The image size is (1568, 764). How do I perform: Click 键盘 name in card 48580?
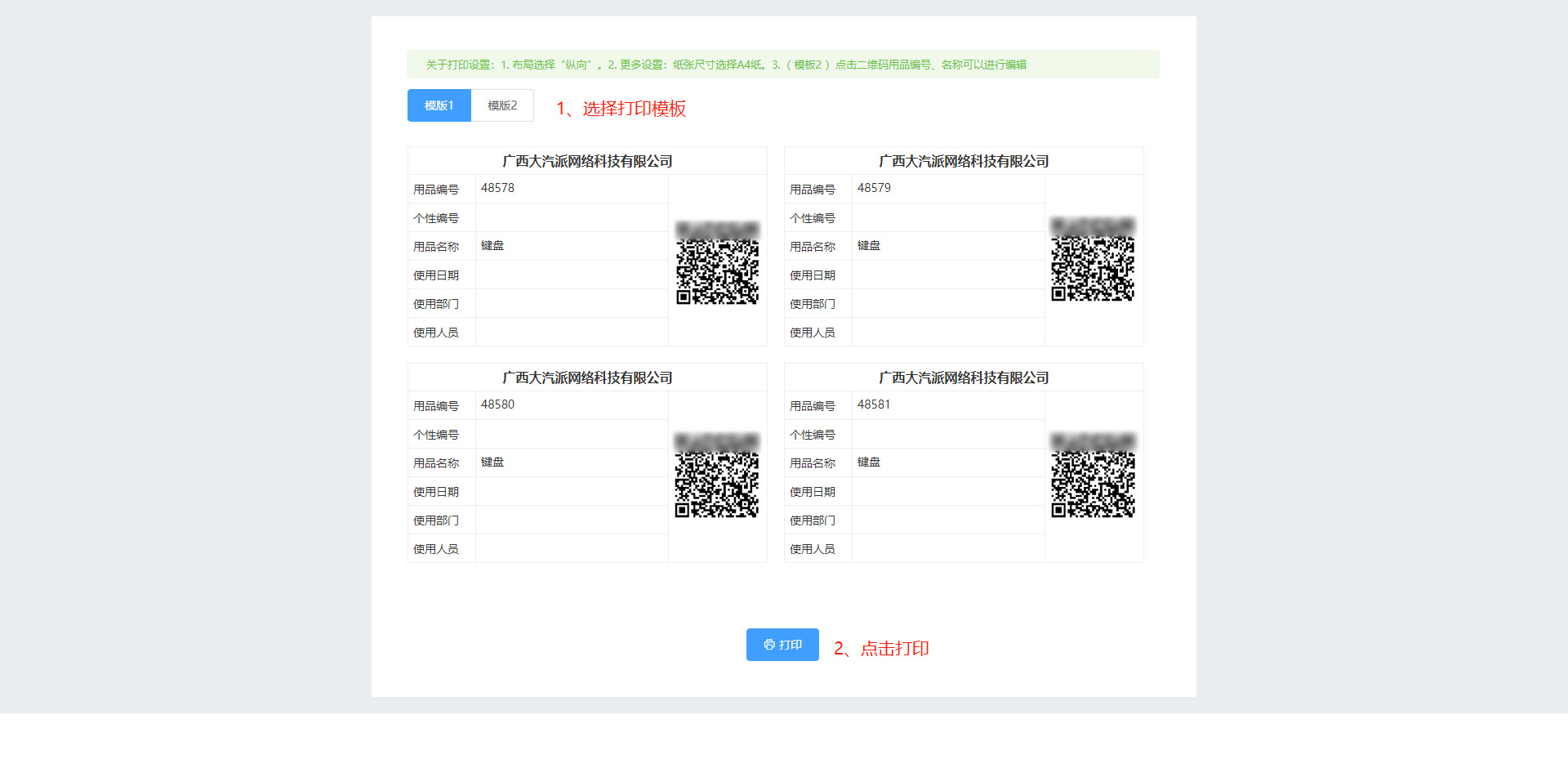coord(492,462)
